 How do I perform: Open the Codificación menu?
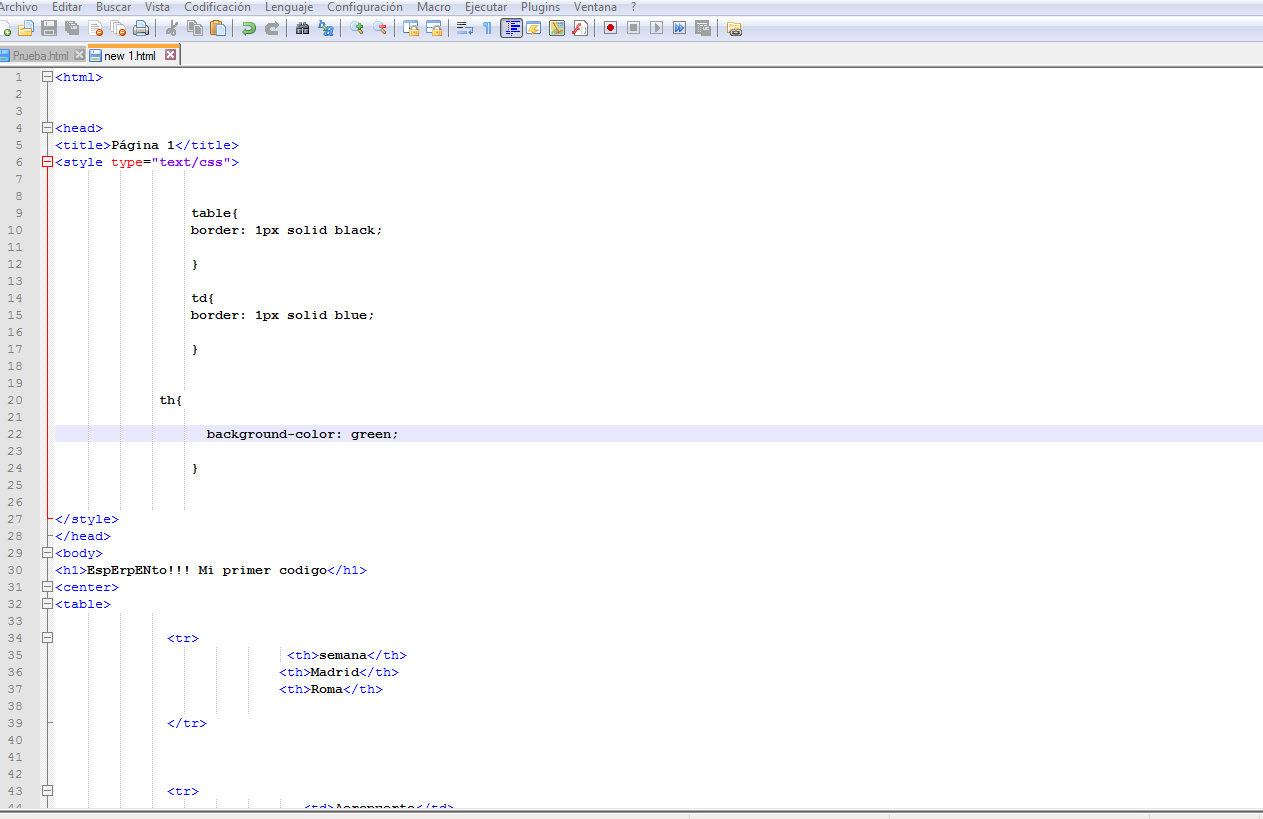217,7
